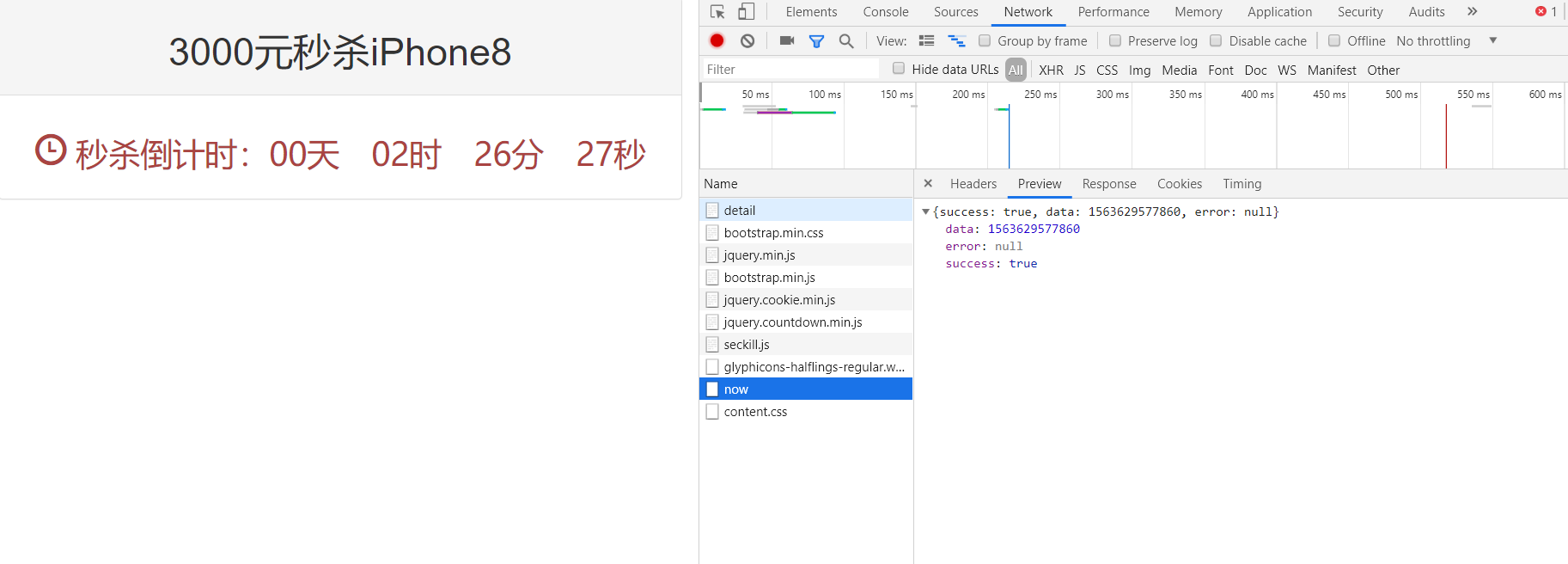Check the Disable cache option
Image resolution: width=1568 pixels, height=564 pixels.
point(1216,40)
